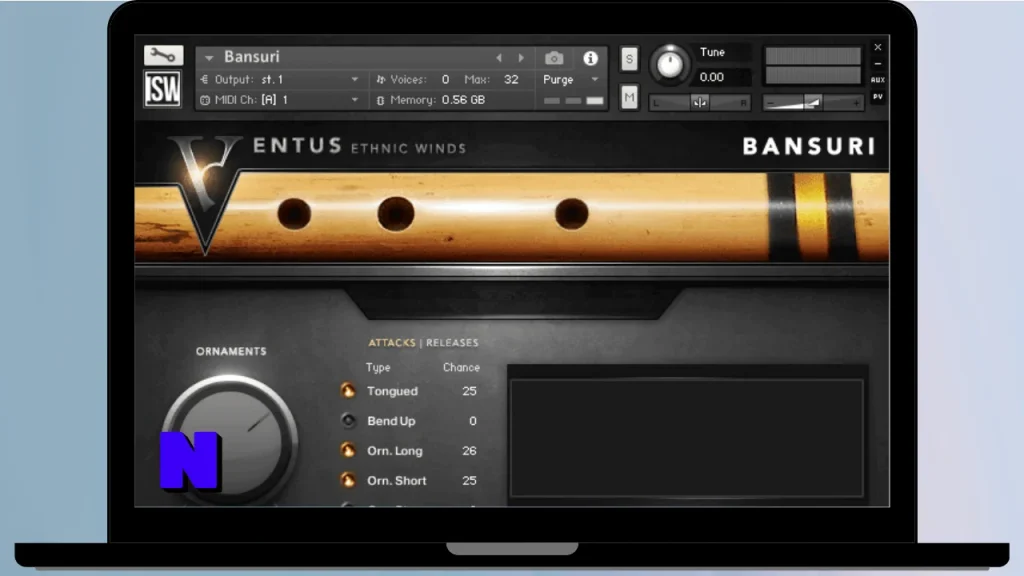The height and width of the screenshot is (576, 1024).
Task: Click the Tongued chance value 25
Action: coord(469,391)
